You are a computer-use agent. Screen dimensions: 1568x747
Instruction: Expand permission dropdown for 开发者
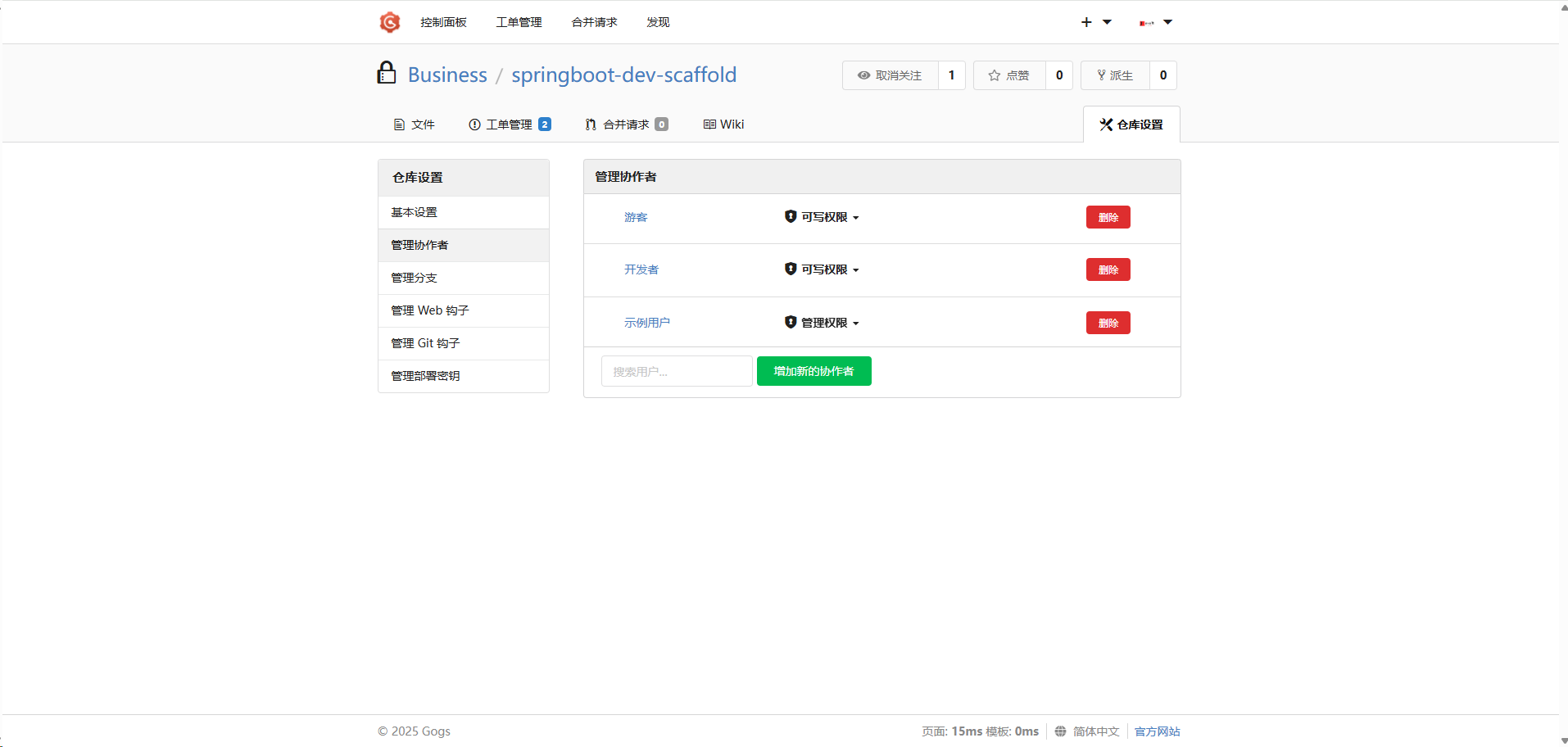(823, 269)
